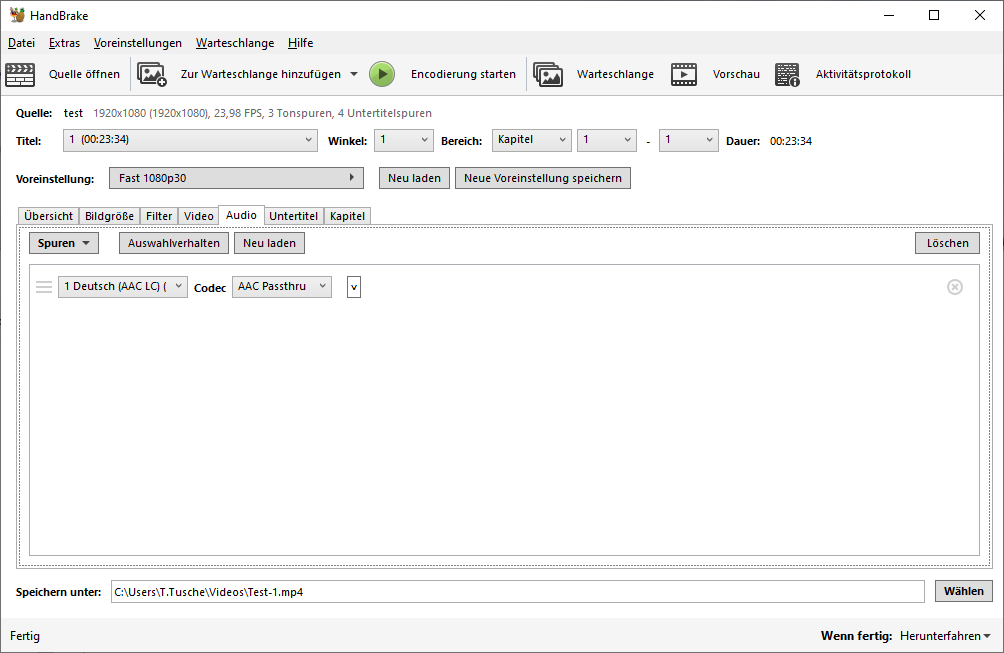Open the Datei menu
This screenshot has width=1004, height=653.
(21, 43)
